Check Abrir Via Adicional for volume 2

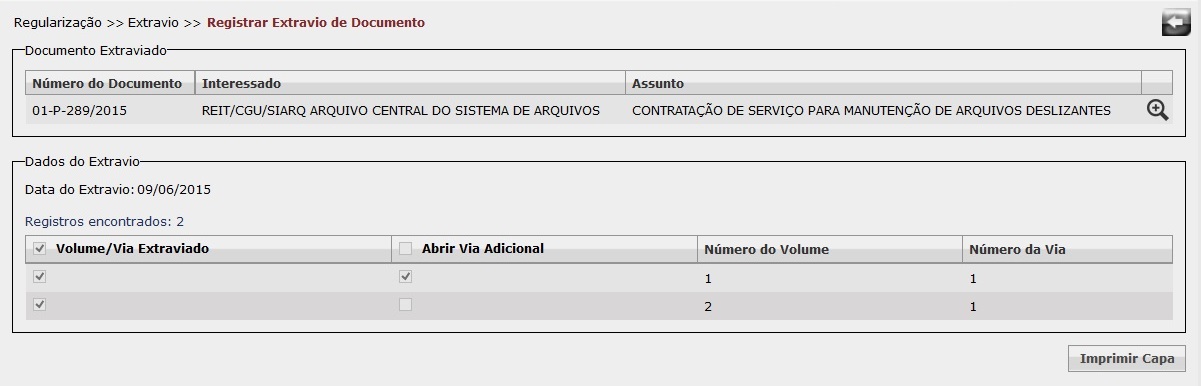click(x=405, y=305)
